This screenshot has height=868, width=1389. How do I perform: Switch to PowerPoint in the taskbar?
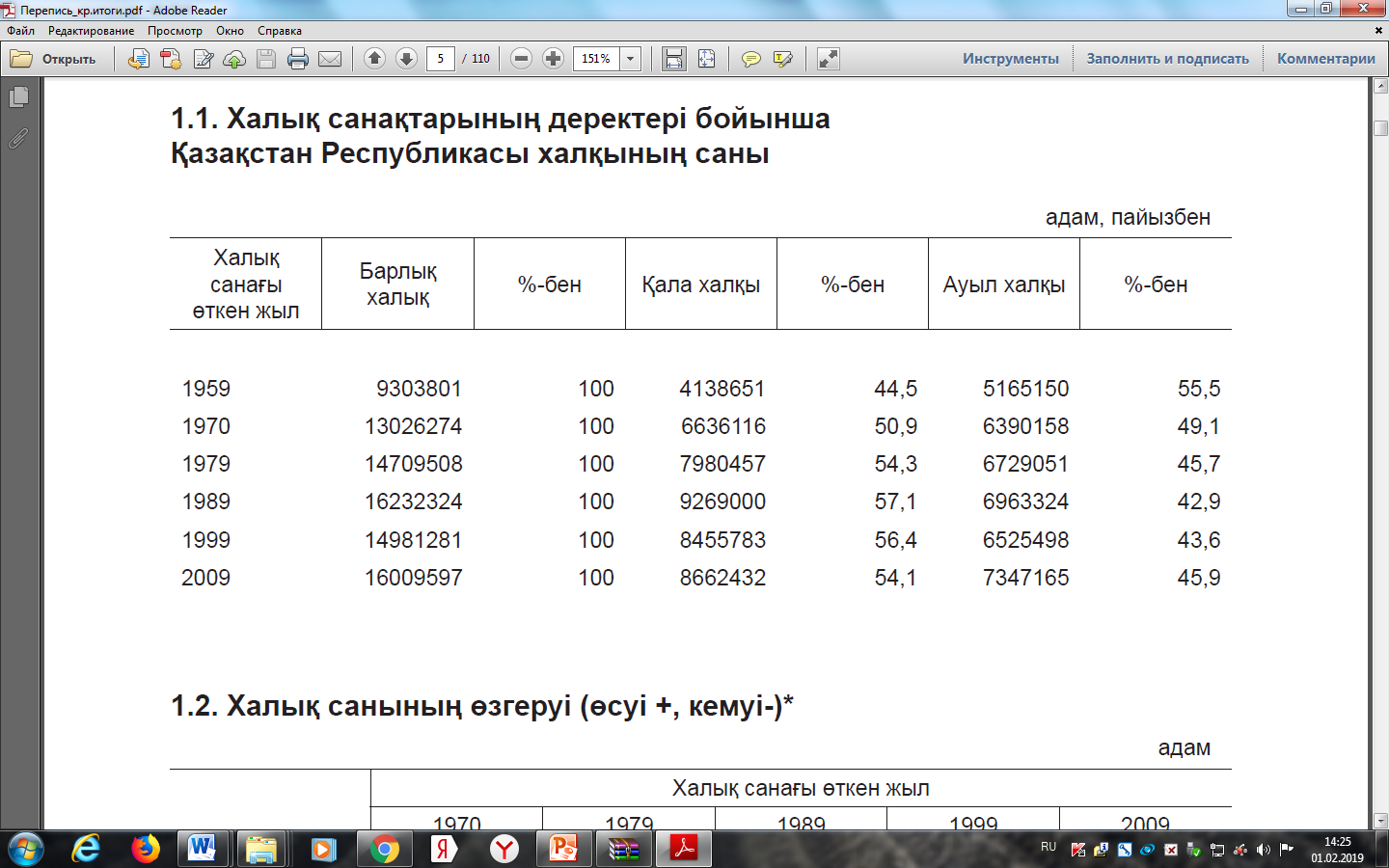click(563, 849)
